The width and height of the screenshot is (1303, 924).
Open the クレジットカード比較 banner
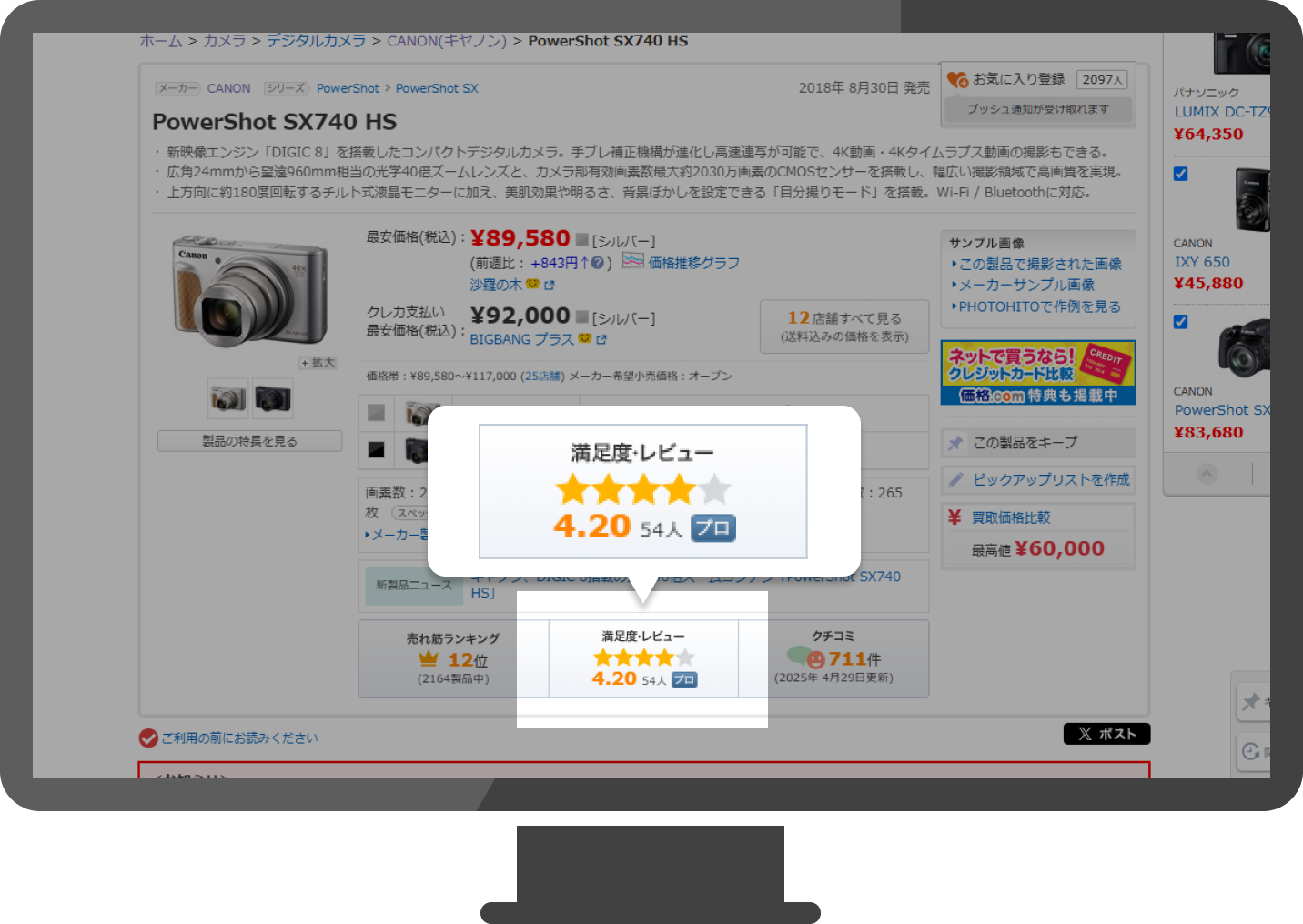point(1038,373)
